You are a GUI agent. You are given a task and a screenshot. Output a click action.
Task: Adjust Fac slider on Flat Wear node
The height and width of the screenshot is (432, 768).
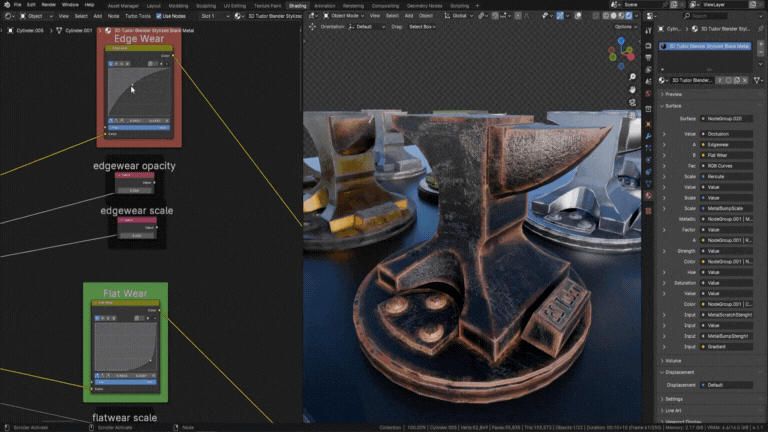(x=125, y=382)
